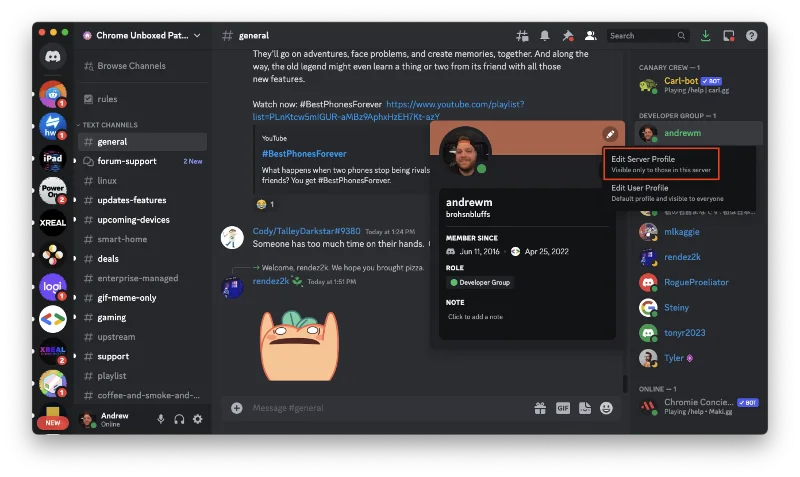Click the pencil edit profile icon

610,134
